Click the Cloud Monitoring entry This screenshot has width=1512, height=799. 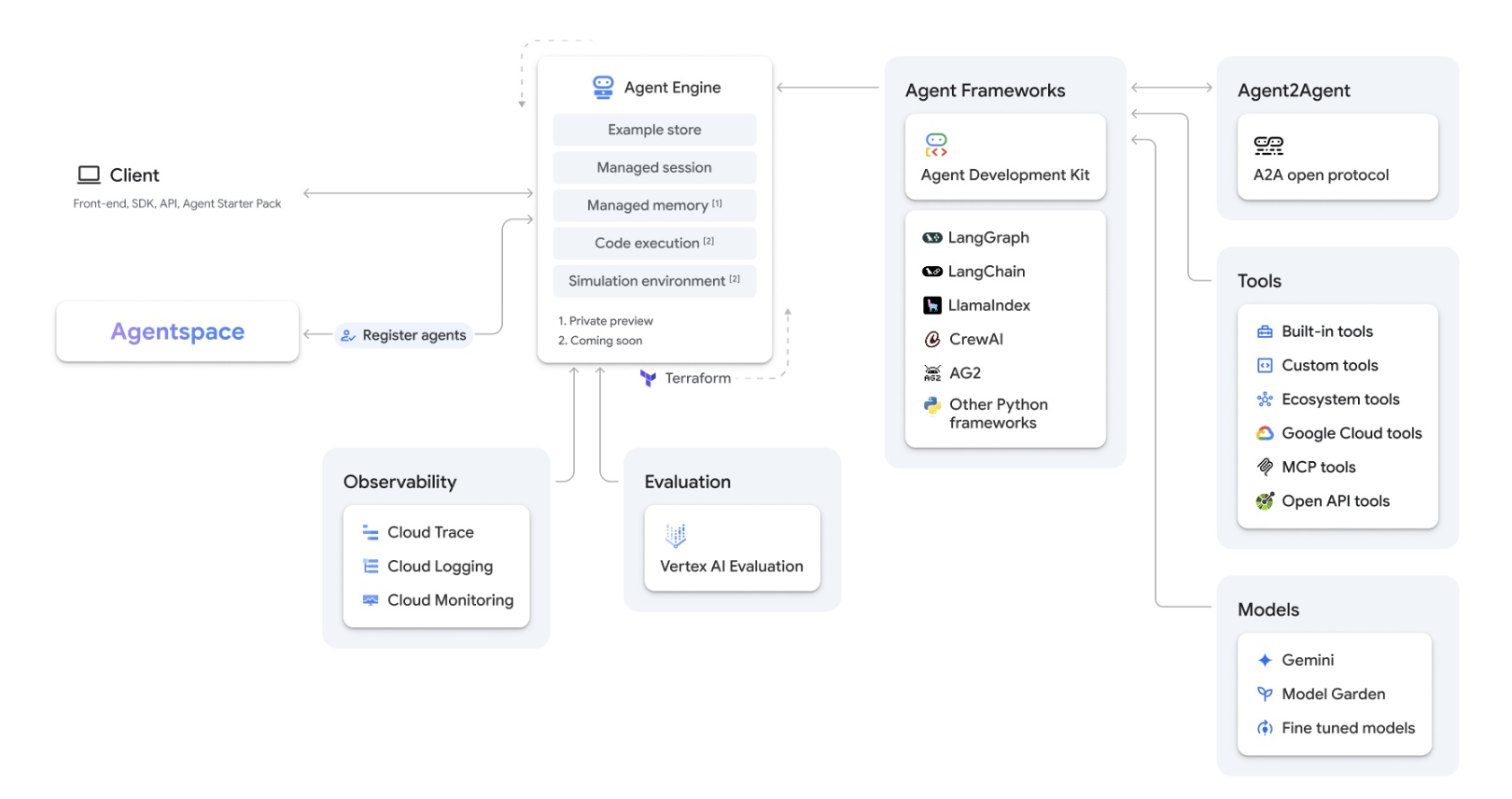(x=438, y=600)
